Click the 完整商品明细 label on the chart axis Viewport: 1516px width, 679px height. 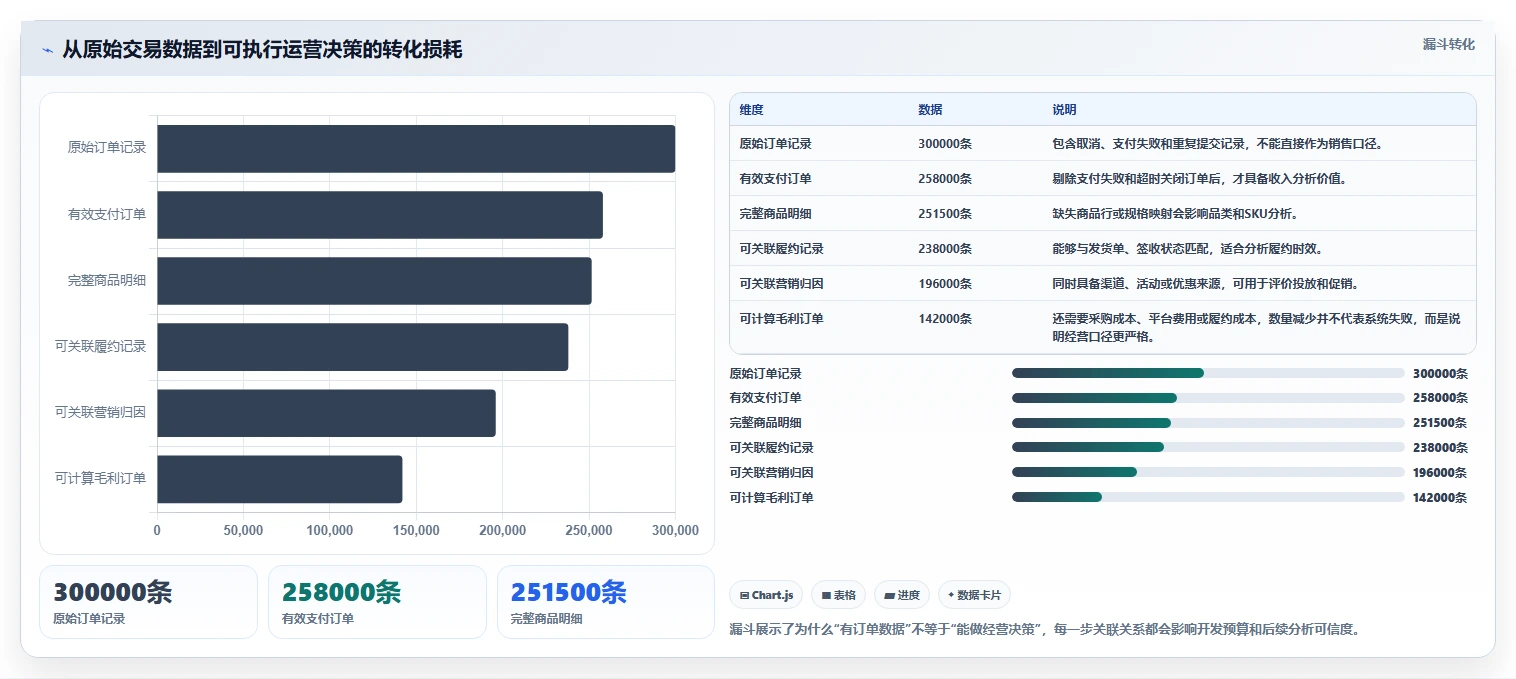point(107,280)
